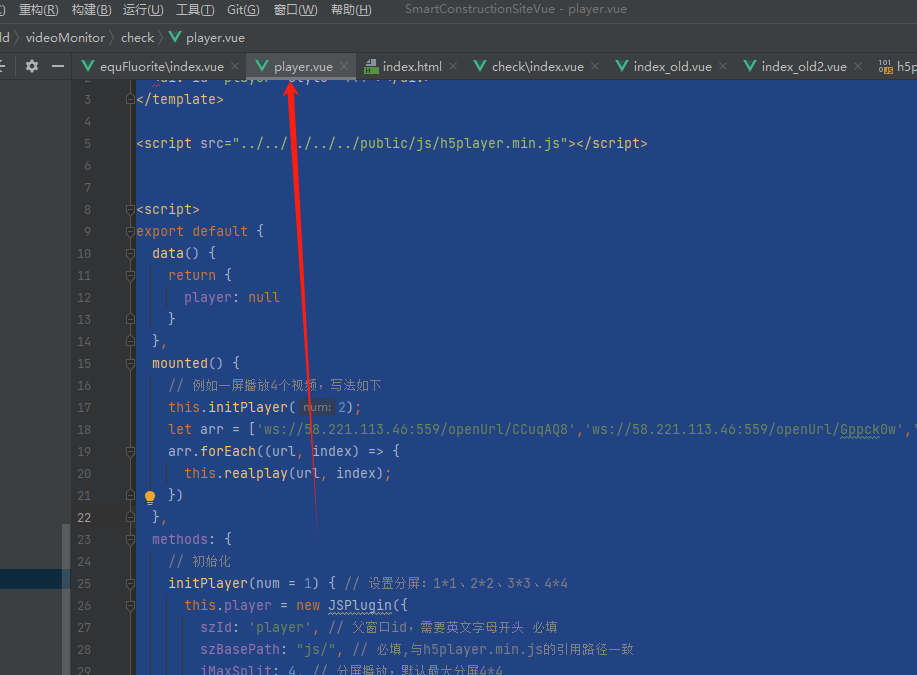Open the 重构(R) menu
Viewport: 917px width, 675px height.
(39, 9)
